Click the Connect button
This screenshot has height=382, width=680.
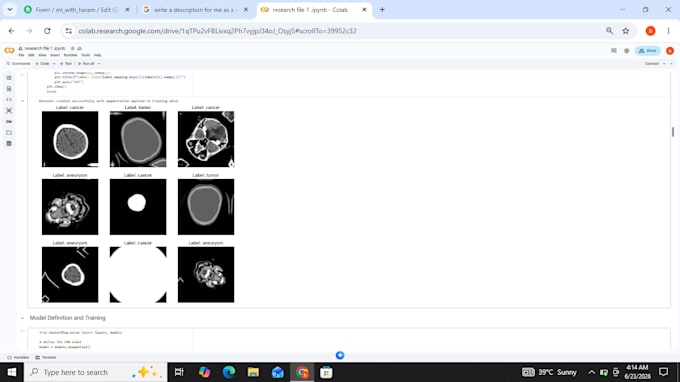[652, 64]
